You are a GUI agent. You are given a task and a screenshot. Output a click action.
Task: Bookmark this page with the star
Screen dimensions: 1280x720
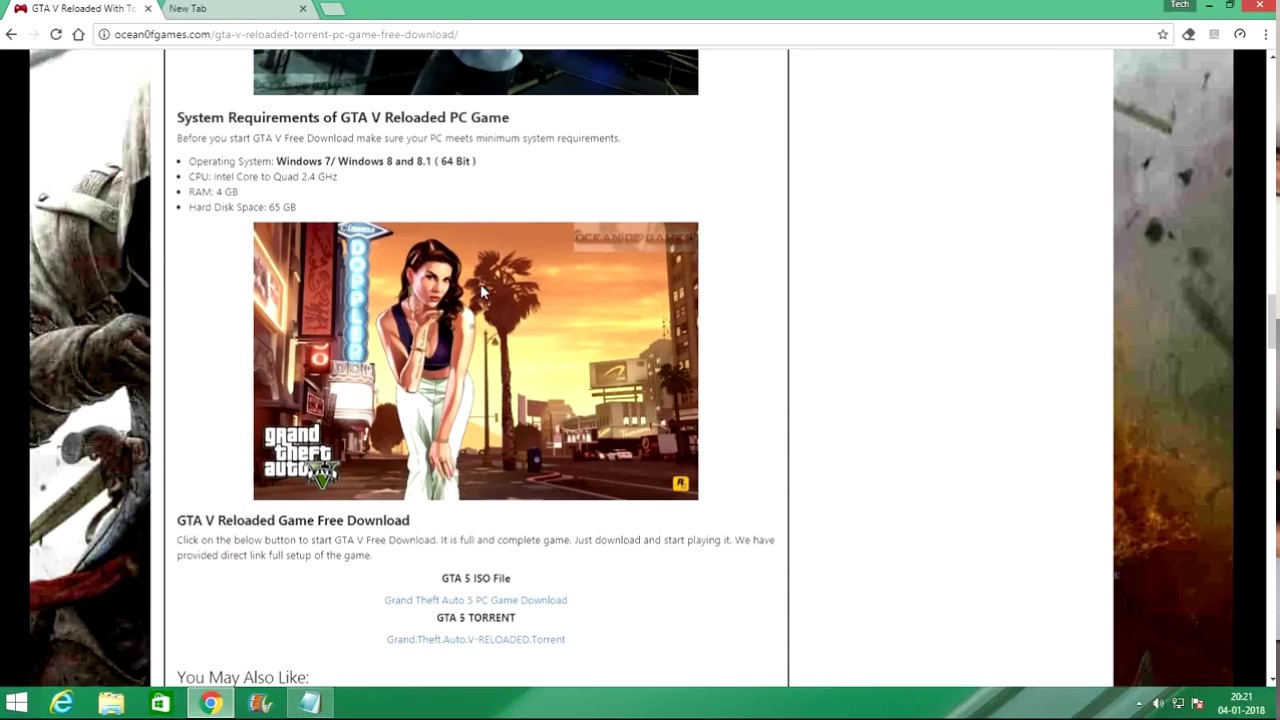(x=1162, y=34)
